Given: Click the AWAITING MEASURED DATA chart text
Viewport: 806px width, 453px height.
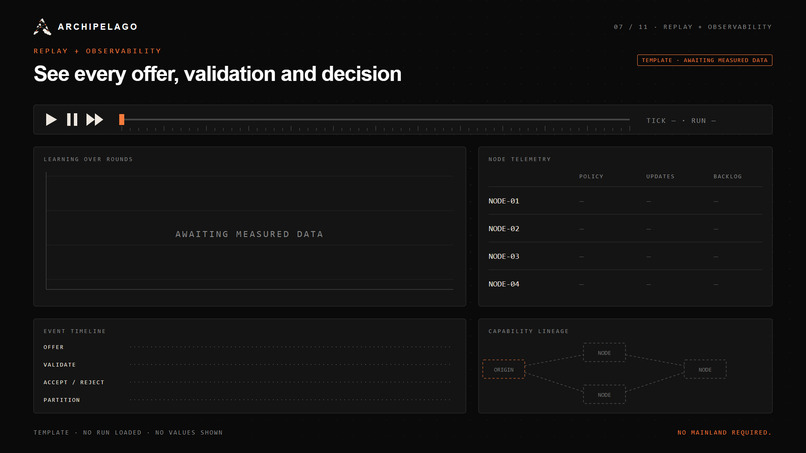Looking at the screenshot, I should click(x=249, y=234).
